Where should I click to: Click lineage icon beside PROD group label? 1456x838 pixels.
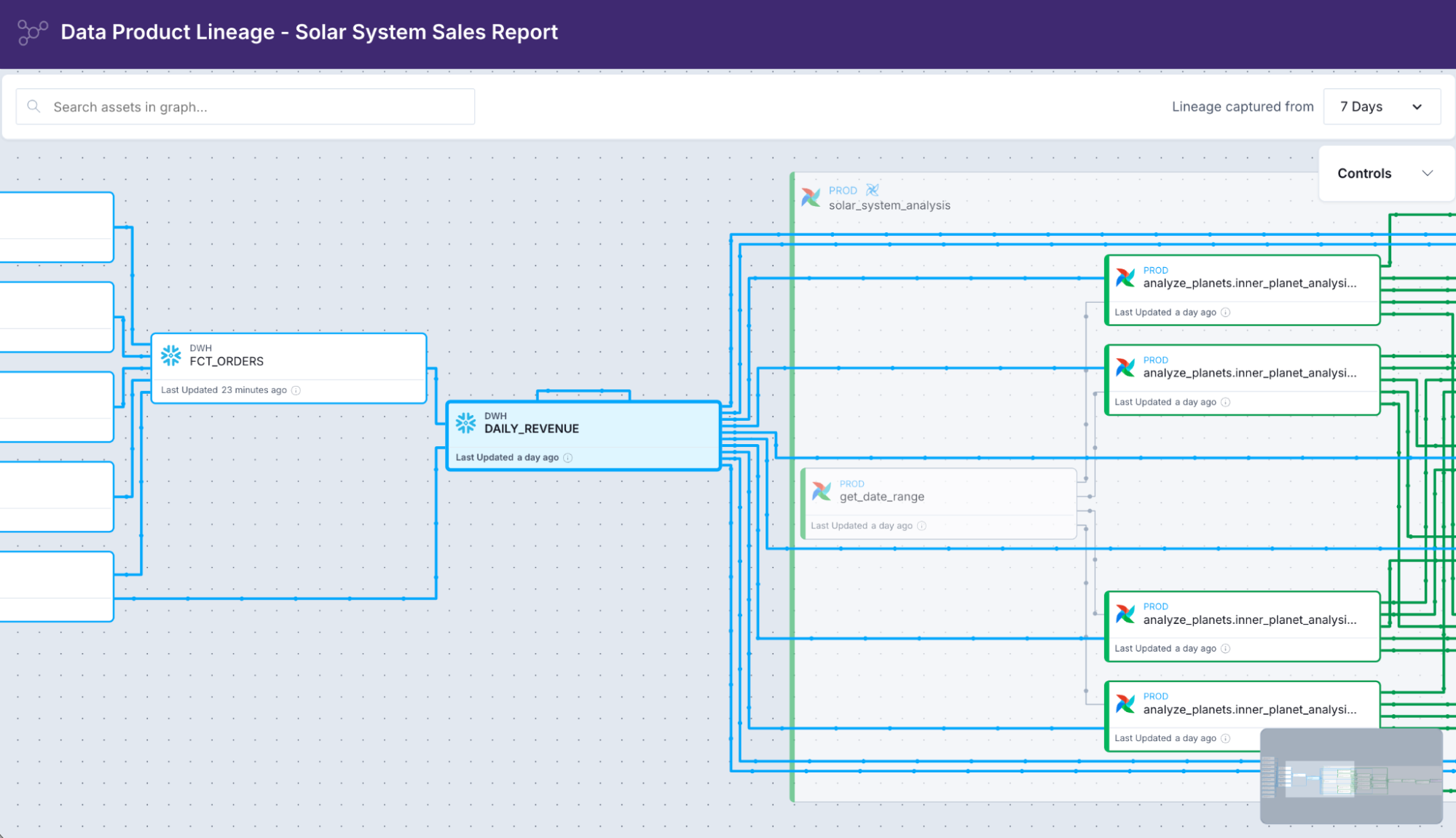pos(873,190)
